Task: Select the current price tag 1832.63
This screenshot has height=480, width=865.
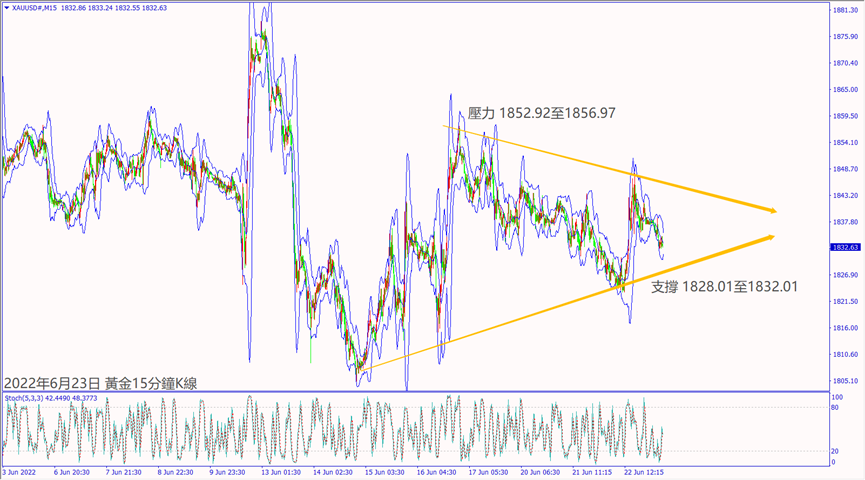Action: pyautogui.click(x=846, y=246)
